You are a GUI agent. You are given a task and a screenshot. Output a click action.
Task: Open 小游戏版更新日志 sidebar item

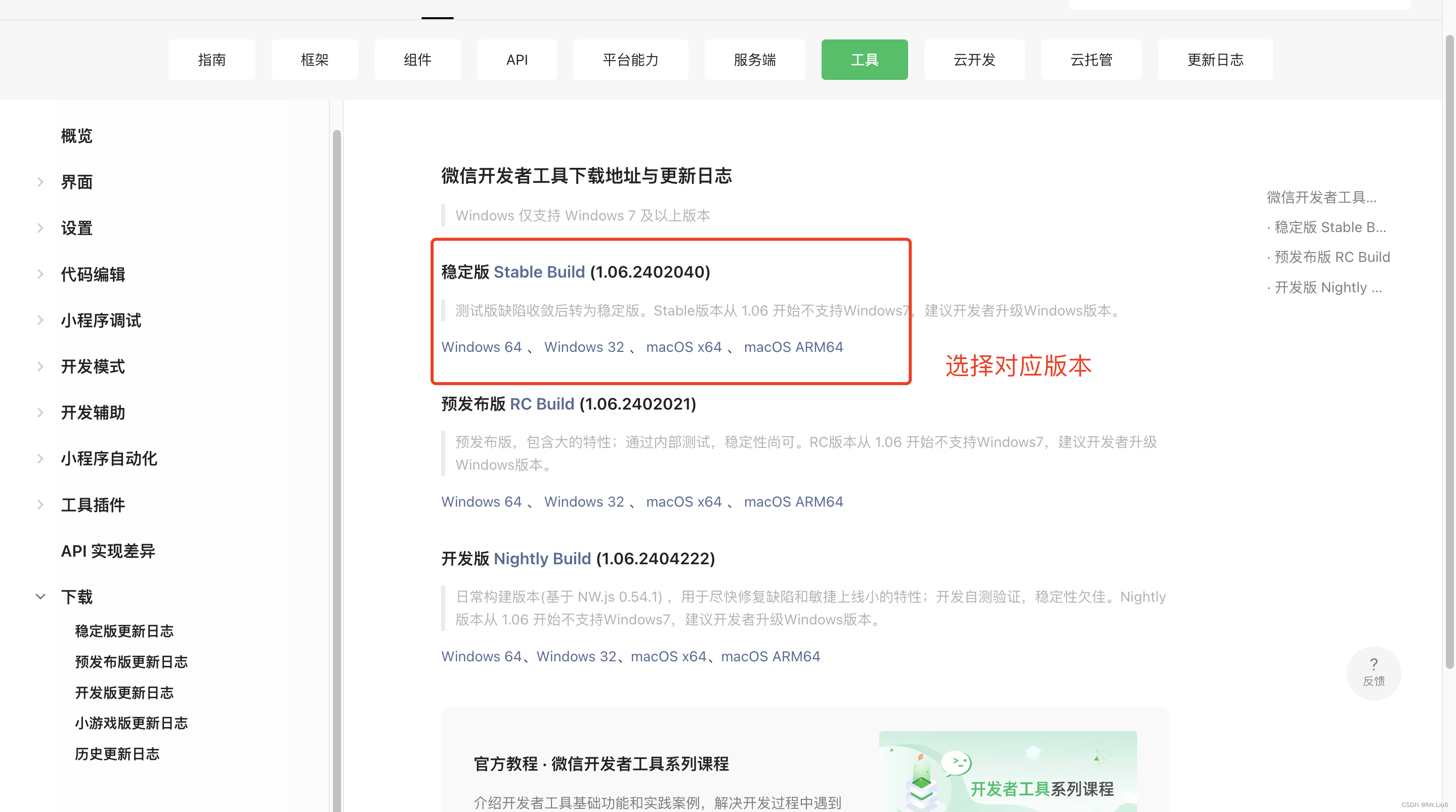131,723
